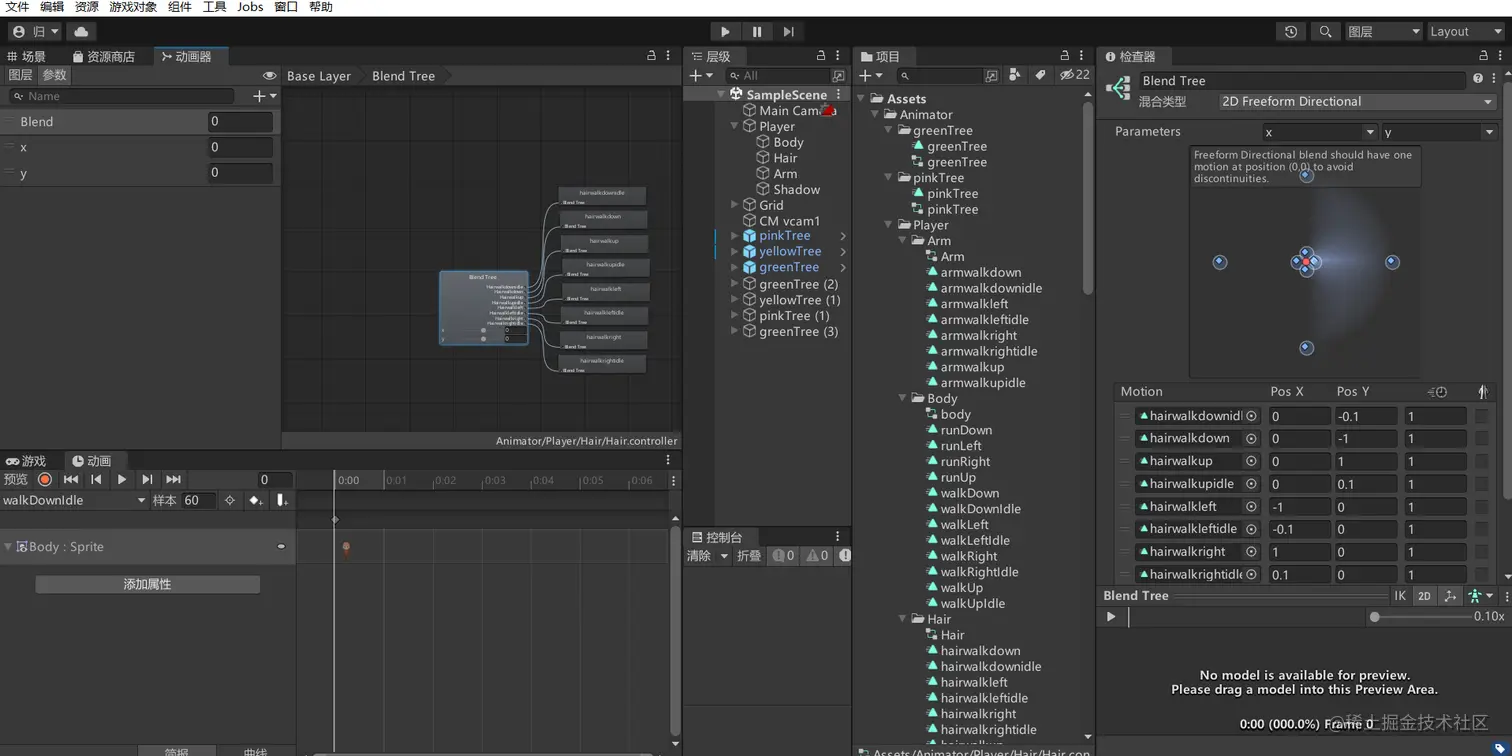This screenshot has width=1512, height=756.
Task: Click the Hierarchy create plus button
Action: 700,76
